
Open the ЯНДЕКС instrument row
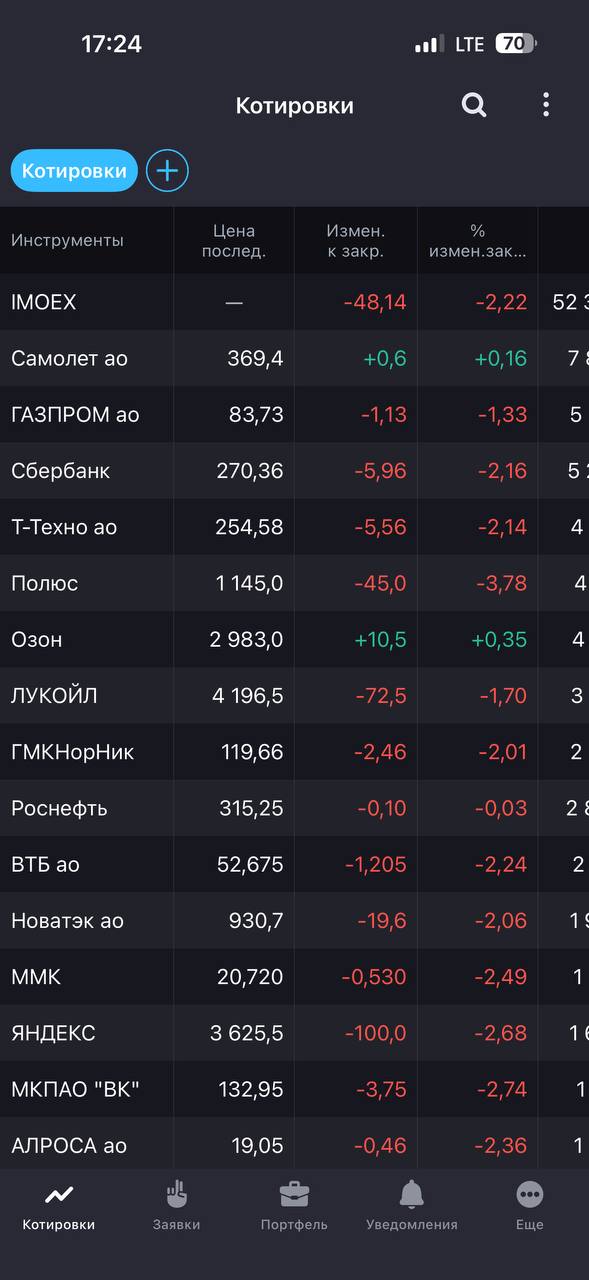click(x=294, y=1033)
